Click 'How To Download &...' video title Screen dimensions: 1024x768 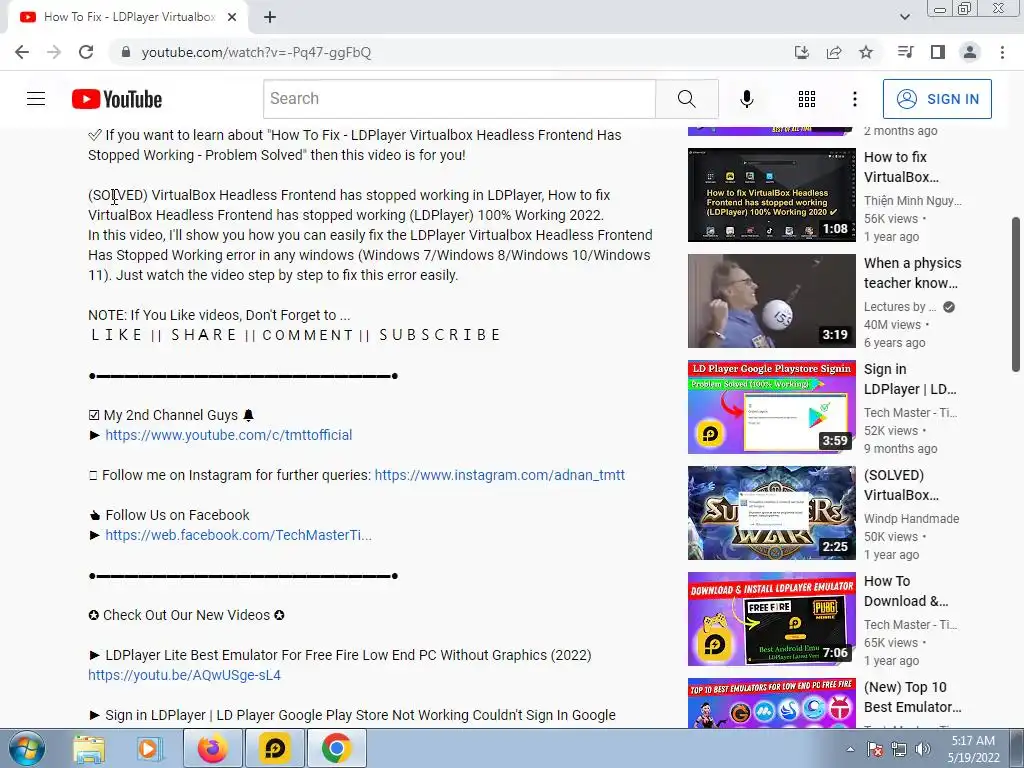point(906,591)
